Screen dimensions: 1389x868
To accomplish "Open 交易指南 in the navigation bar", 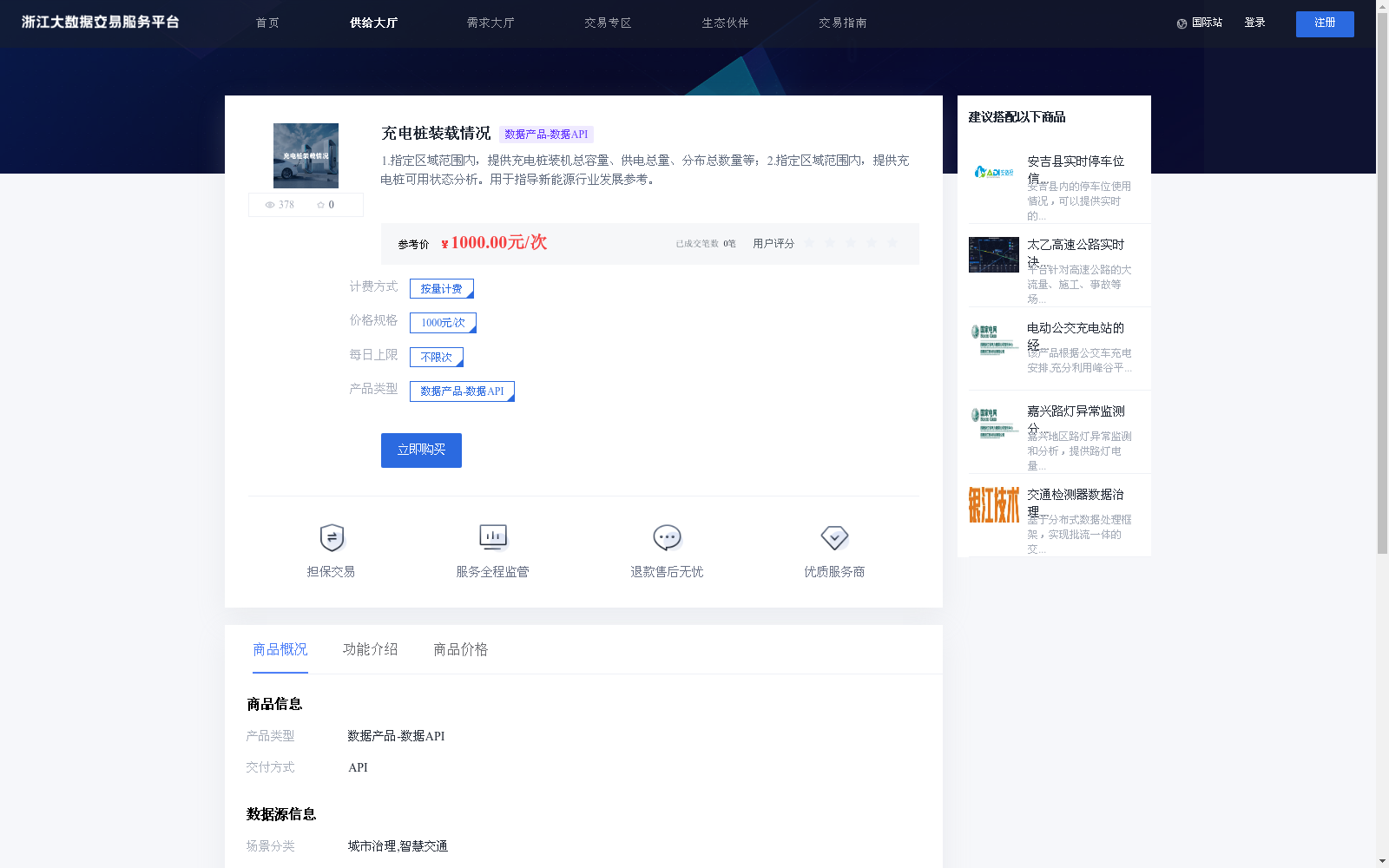I will pyautogui.click(x=842, y=23).
